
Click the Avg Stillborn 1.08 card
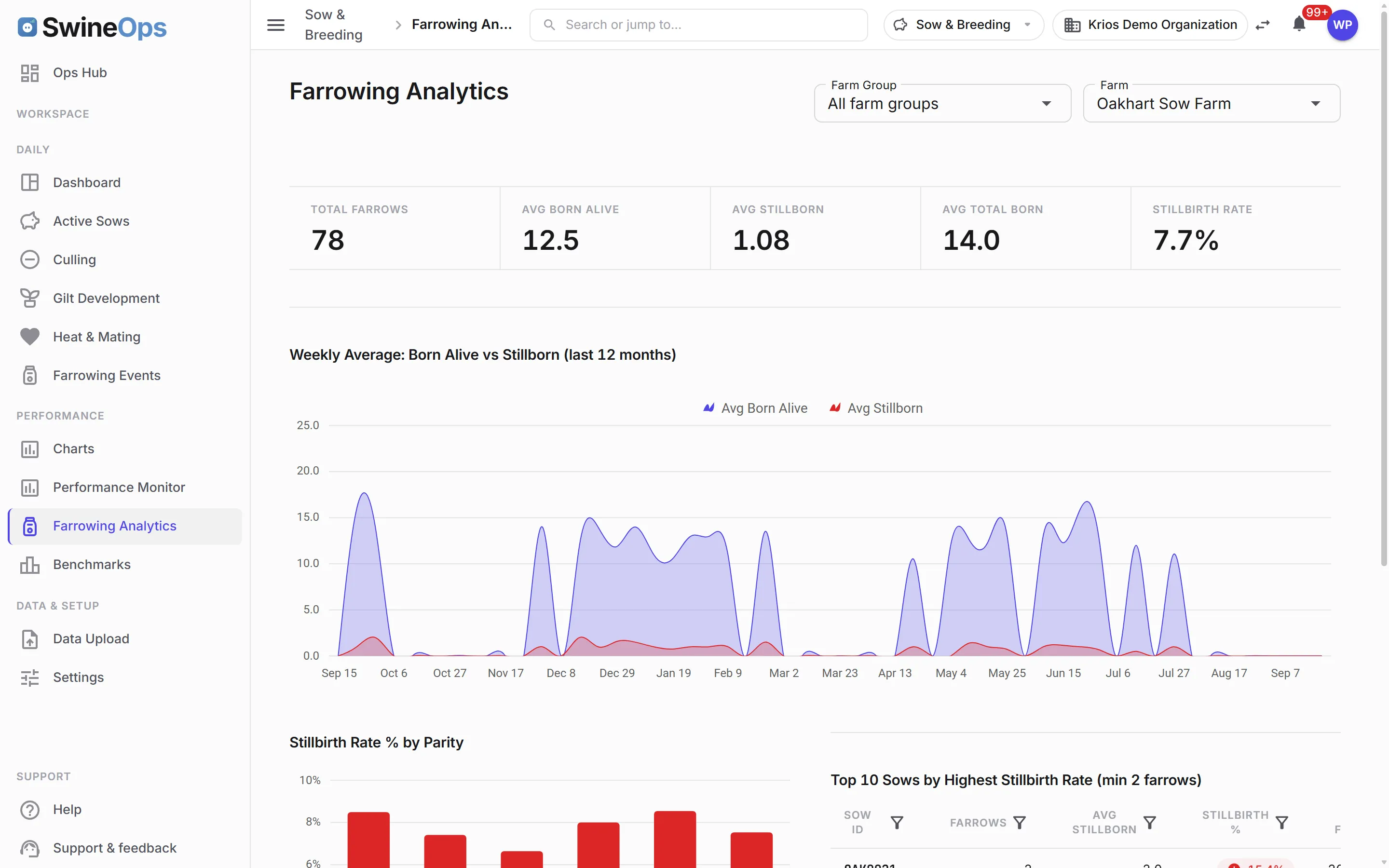pyautogui.click(x=815, y=229)
